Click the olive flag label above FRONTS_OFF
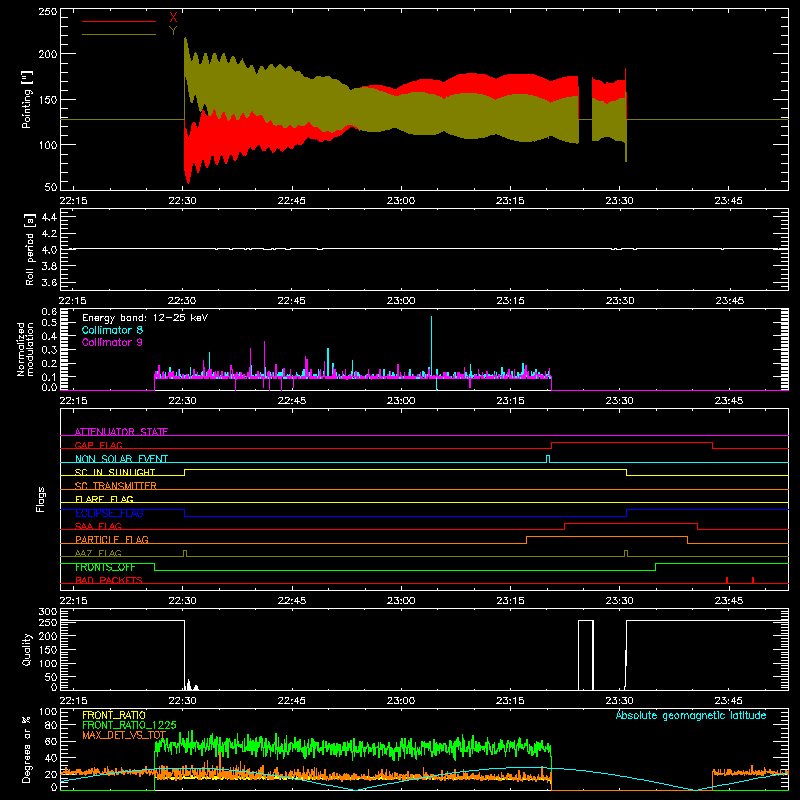 98,553
